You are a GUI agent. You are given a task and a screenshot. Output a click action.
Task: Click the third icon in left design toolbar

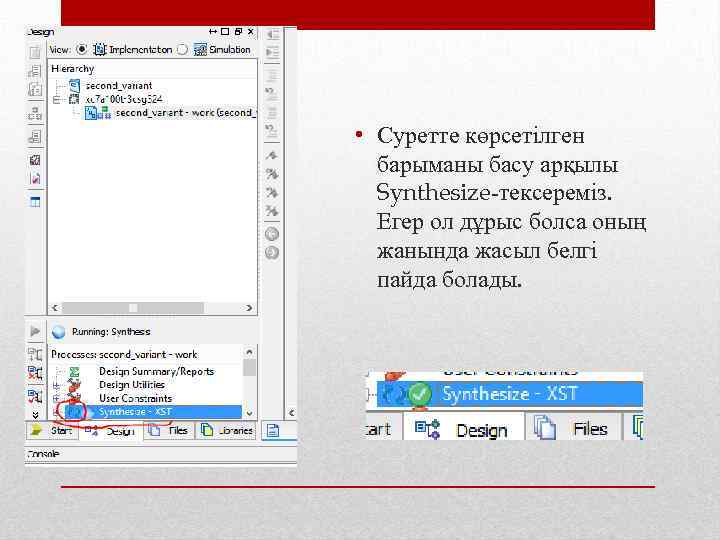(35, 89)
